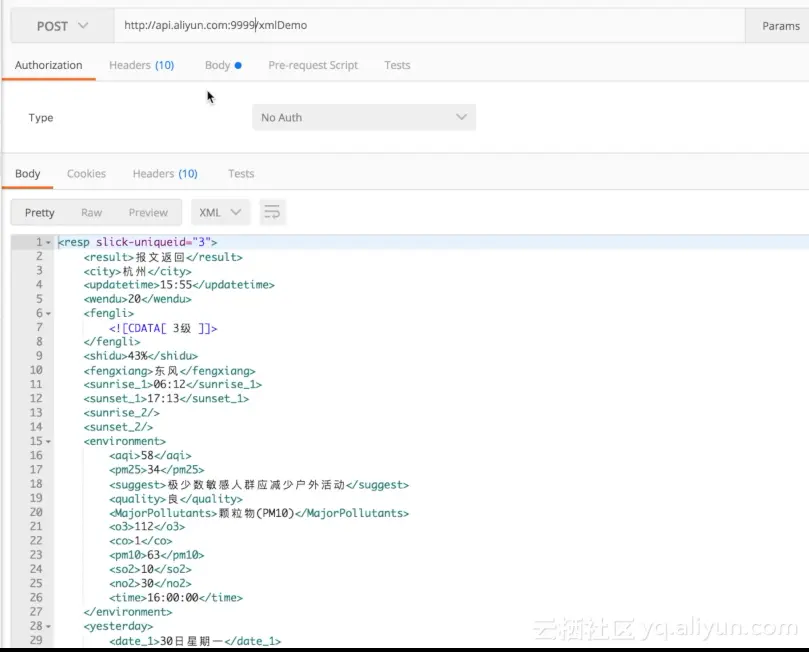Toggle the line wrap icon
This screenshot has width=809, height=652.
272,212
